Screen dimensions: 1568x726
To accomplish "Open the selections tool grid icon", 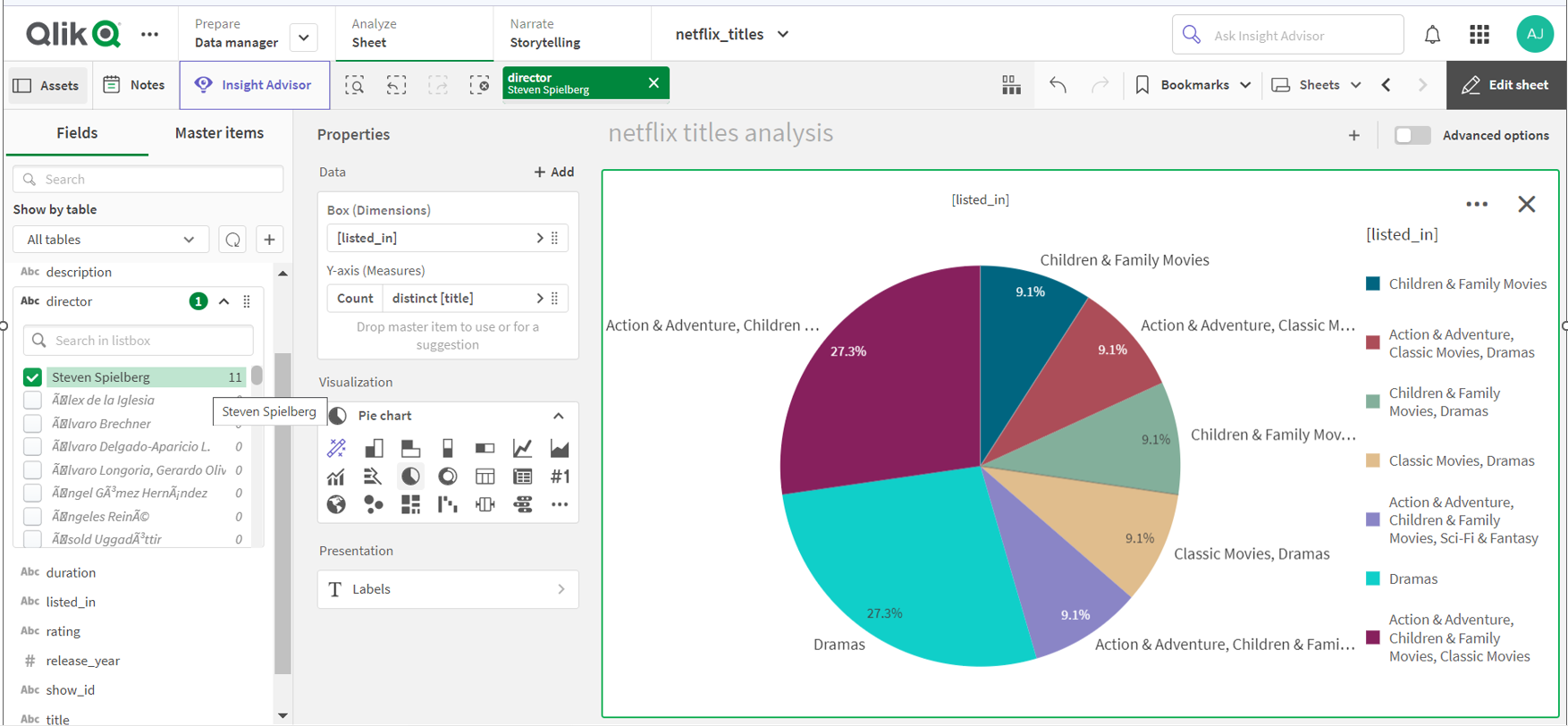I will [1011, 85].
